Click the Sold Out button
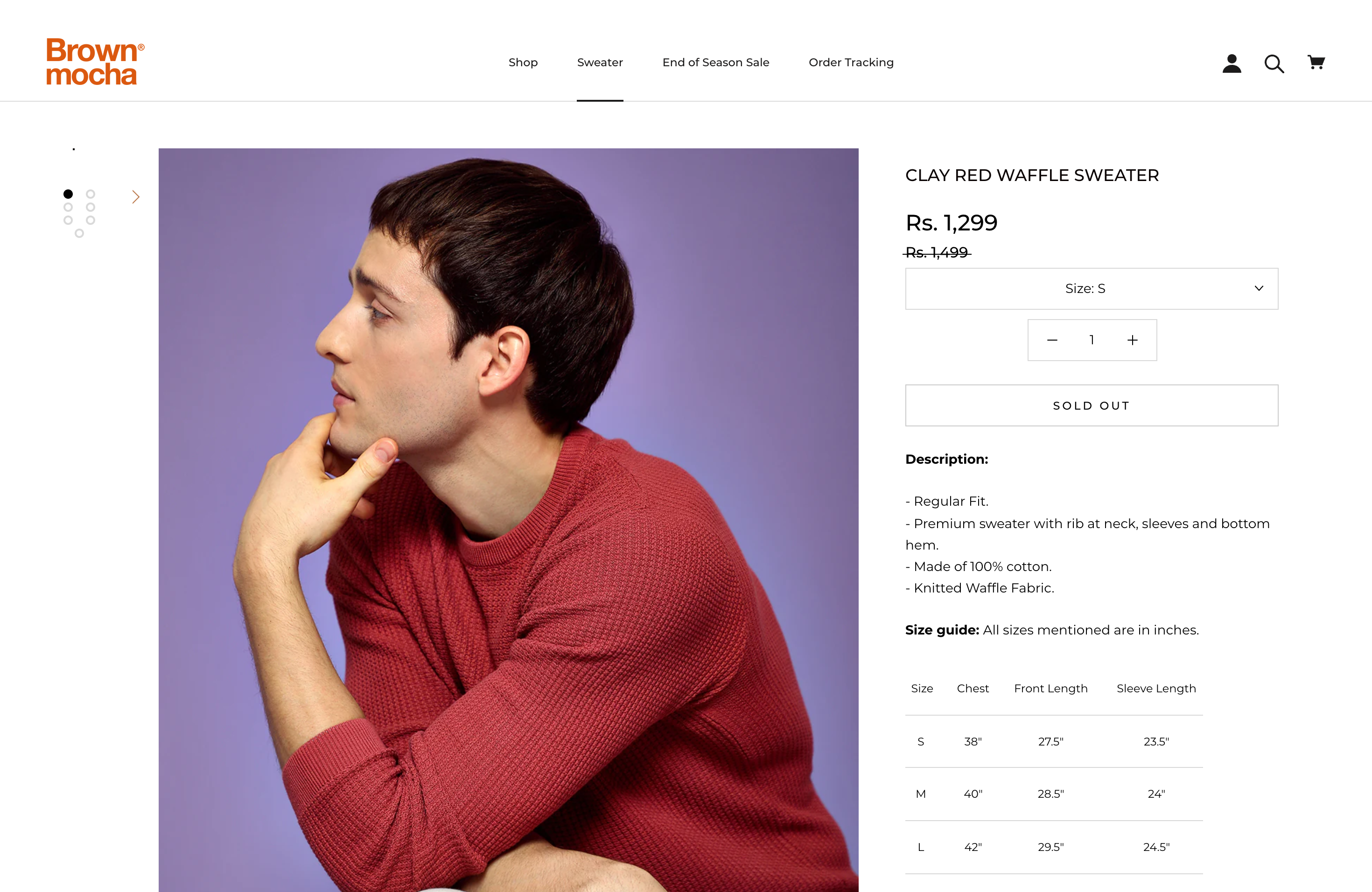This screenshot has width=1372, height=892. (1091, 406)
